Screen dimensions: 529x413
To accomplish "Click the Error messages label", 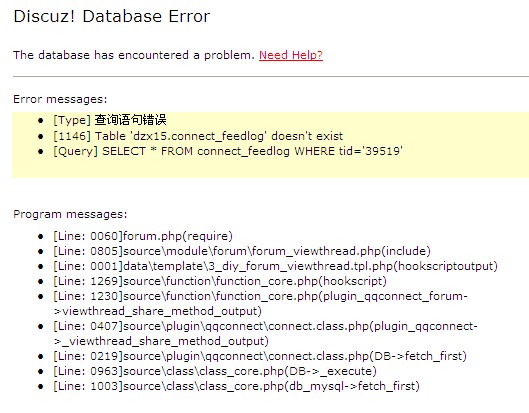I will [60, 99].
